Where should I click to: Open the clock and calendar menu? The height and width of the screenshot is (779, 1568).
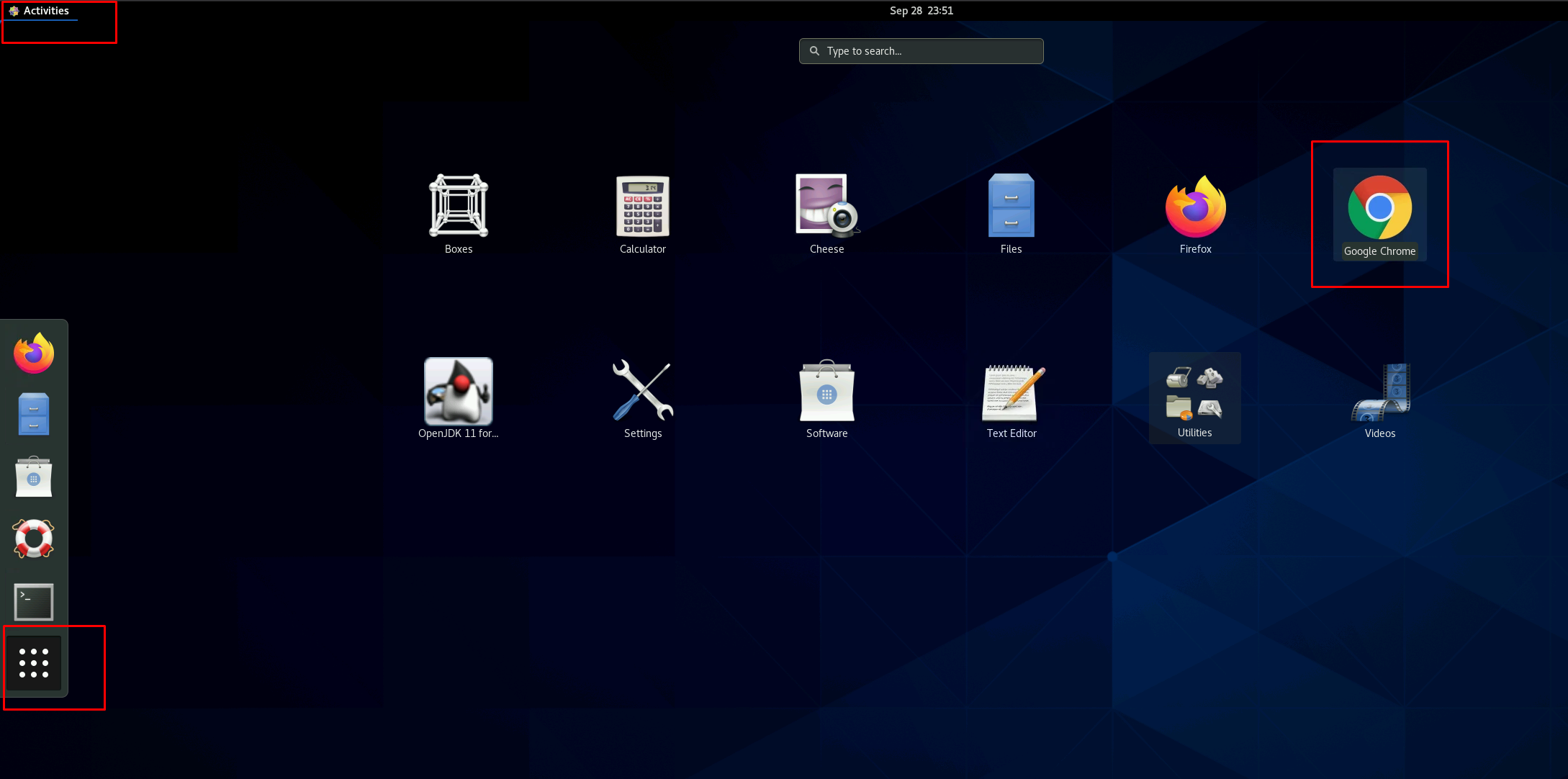pyautogui.click(x=921, y=11)
